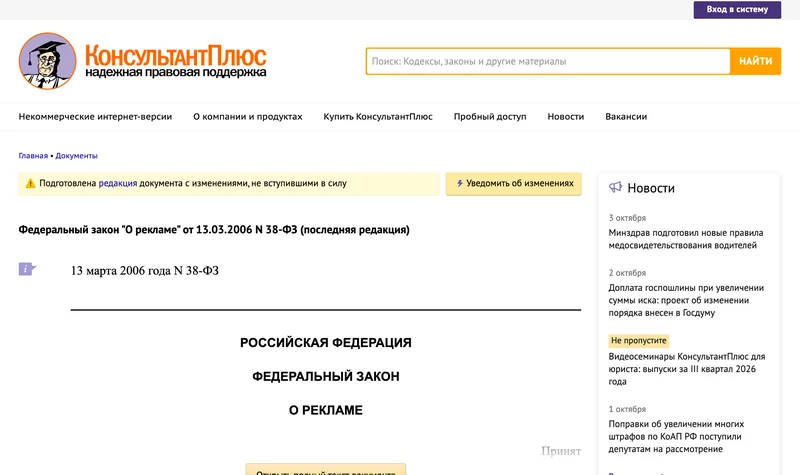Click the megaphone icon beside Новости heading
Image resolution: width=800 pixels, height=475 pixels.
pyautogui.click(x=615, y=187)
